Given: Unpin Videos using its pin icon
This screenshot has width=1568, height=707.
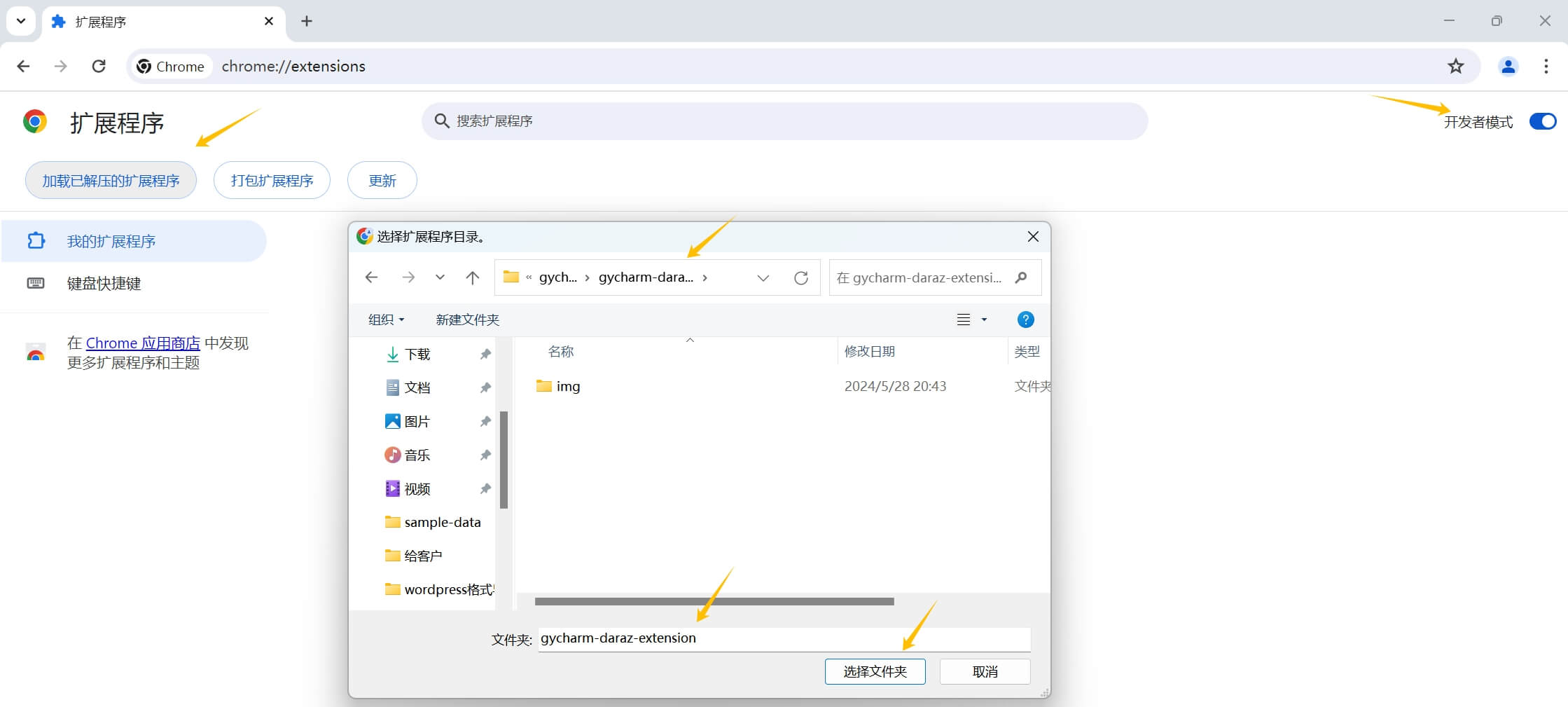Looking at the screenshot, I should coord(485,488).
